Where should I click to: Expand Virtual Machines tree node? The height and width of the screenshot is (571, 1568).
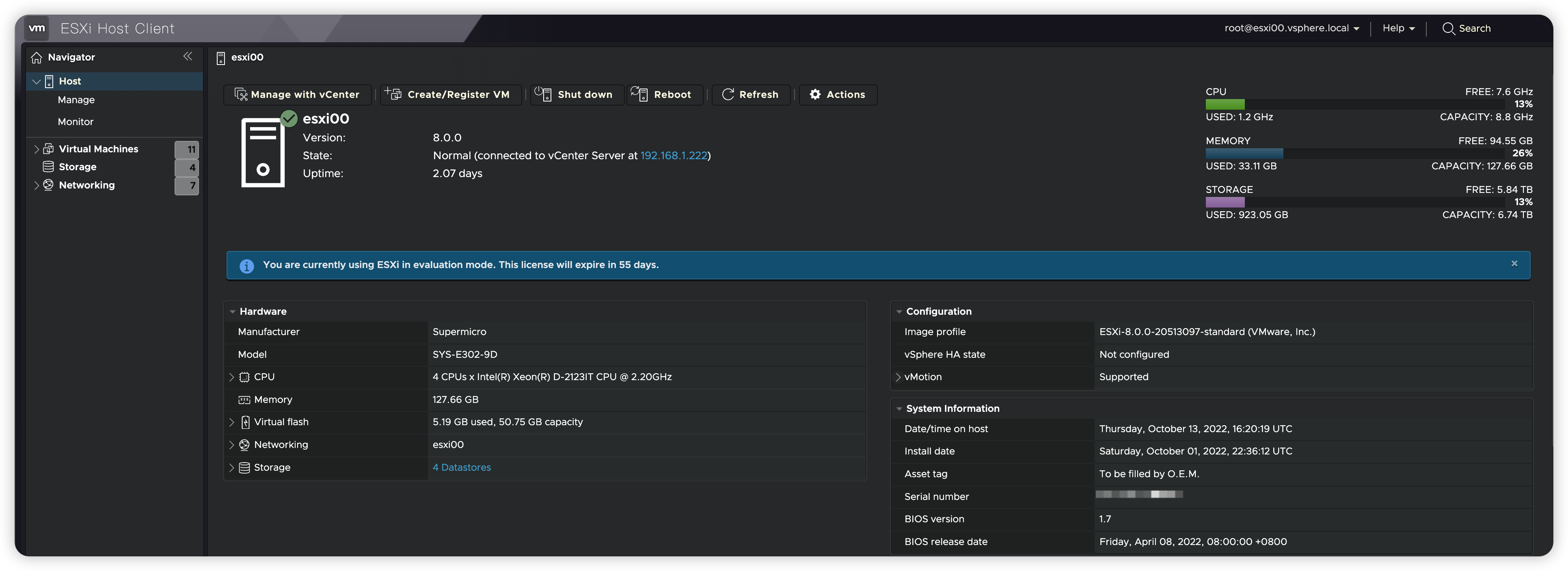37,149
